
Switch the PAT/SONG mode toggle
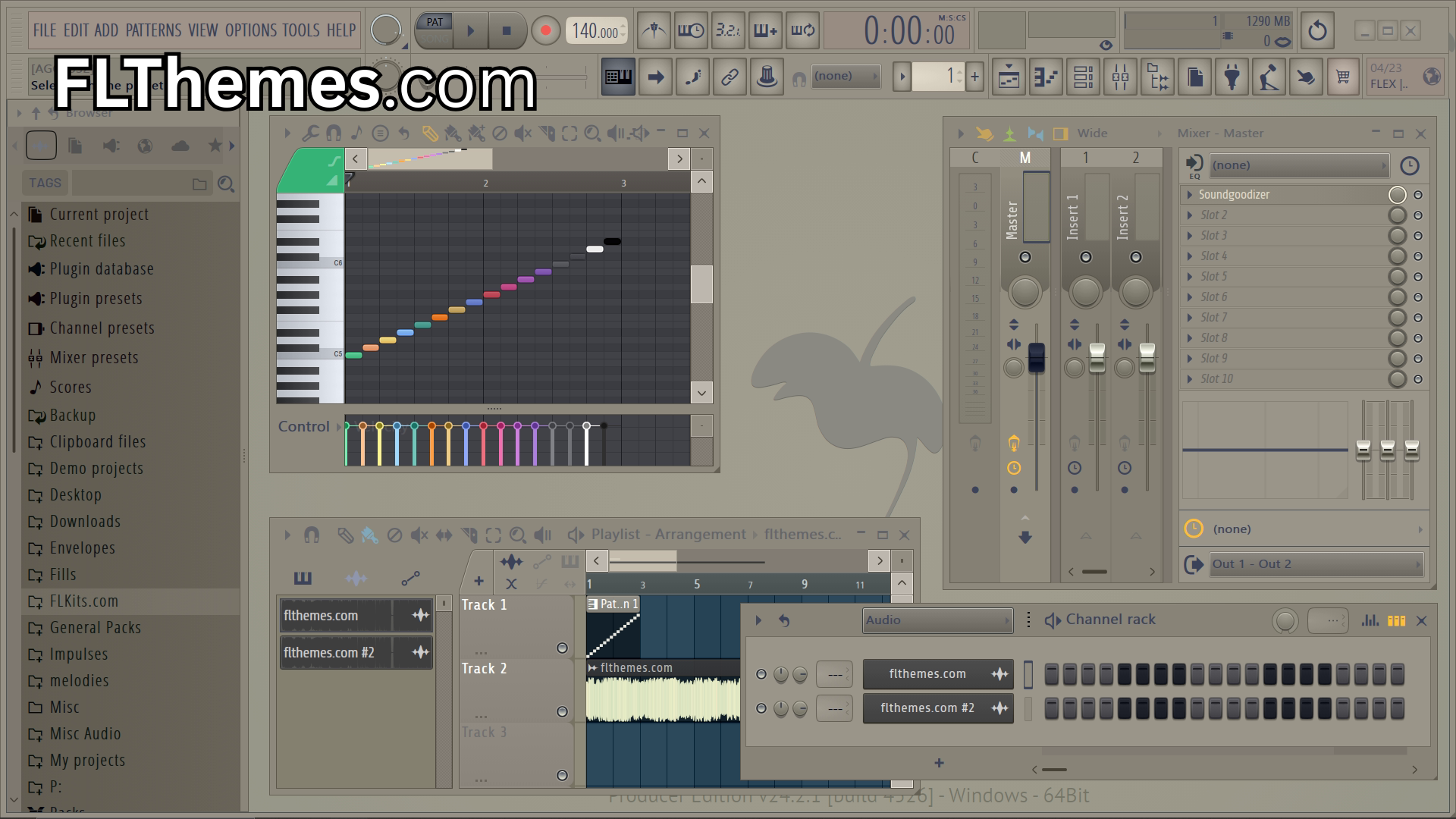pos(435,31)
